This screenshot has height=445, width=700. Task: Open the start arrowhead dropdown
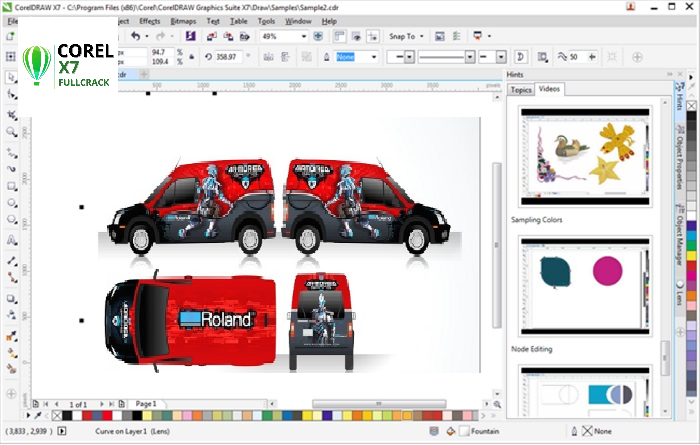[x=409, y=57]
